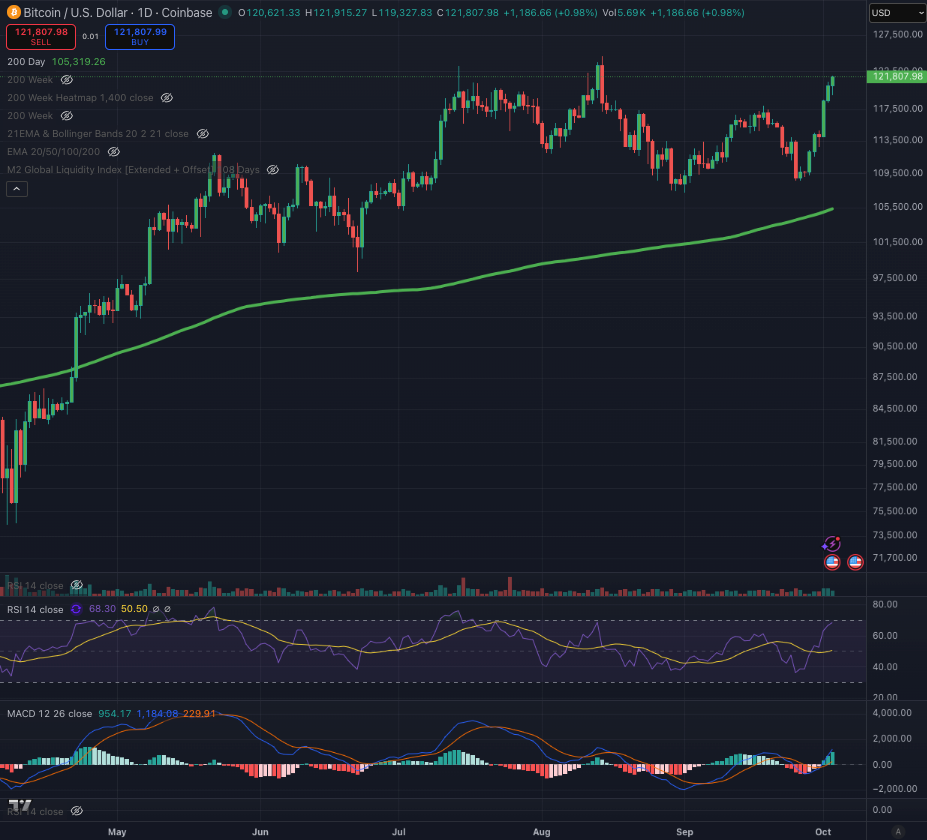
Task: Collapse the indicator legend with the chevron
Action: click(x=17, y=189)
